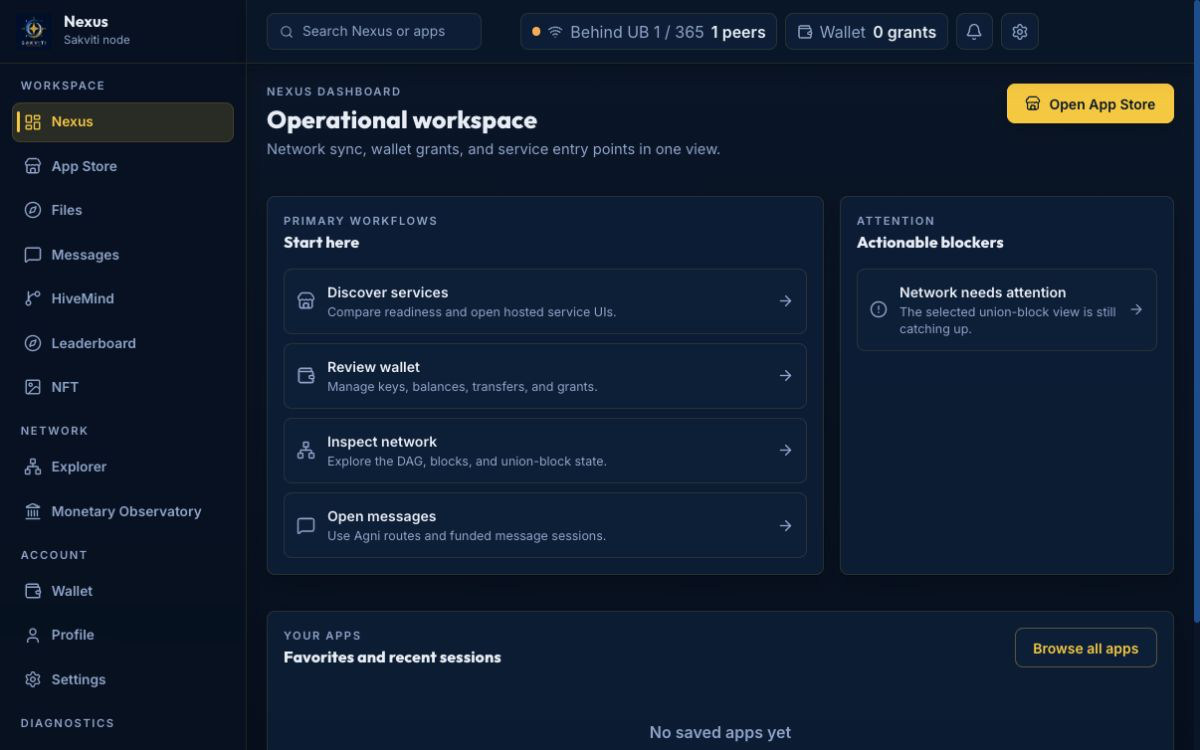Click the NFT image icon in sidebar
The image size is (1200, 750).
(x=33, y=387)
